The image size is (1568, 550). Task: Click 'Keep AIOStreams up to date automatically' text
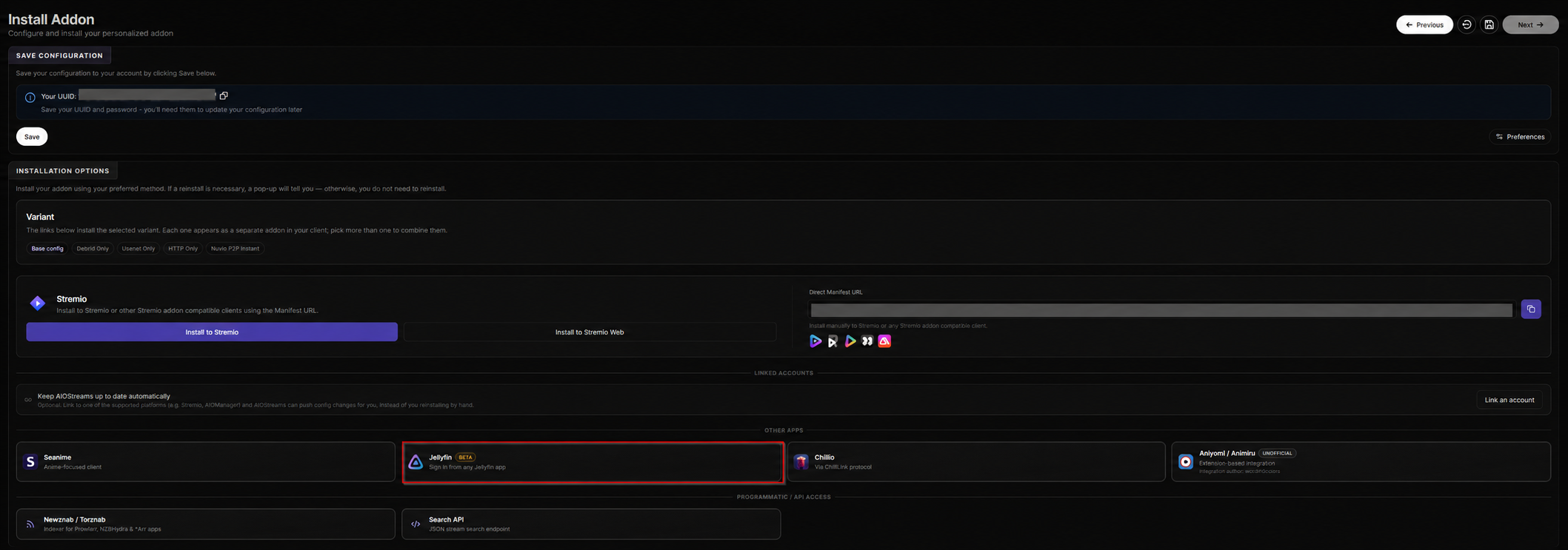coord(104,396)
